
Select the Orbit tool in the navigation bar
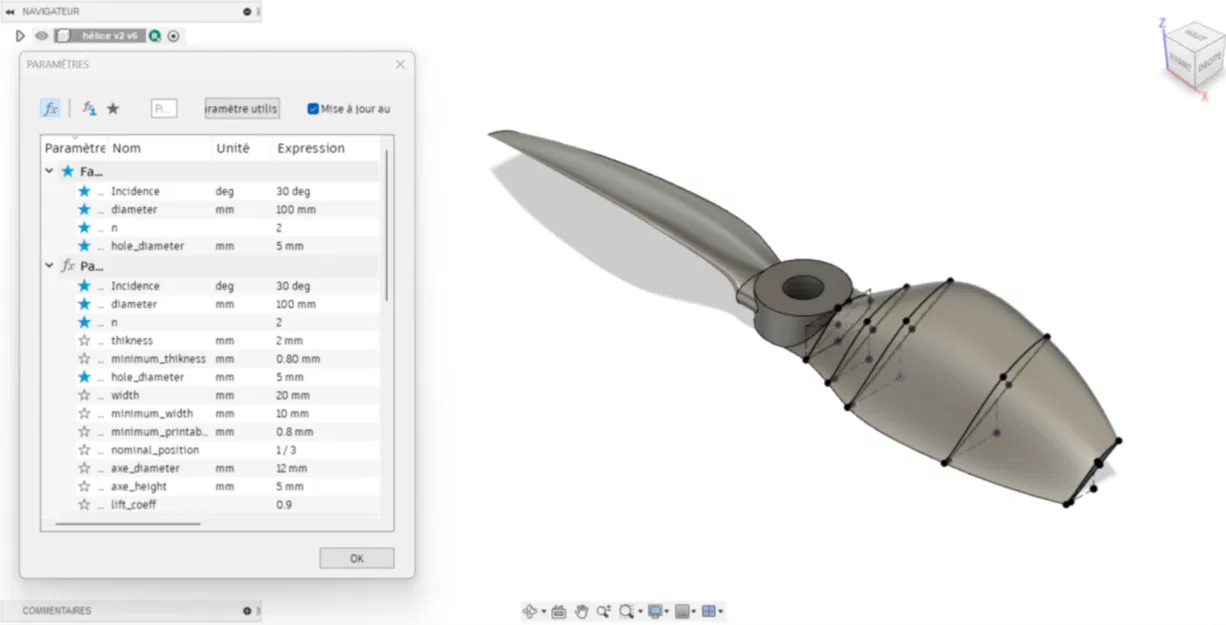(x=530, y=610)
